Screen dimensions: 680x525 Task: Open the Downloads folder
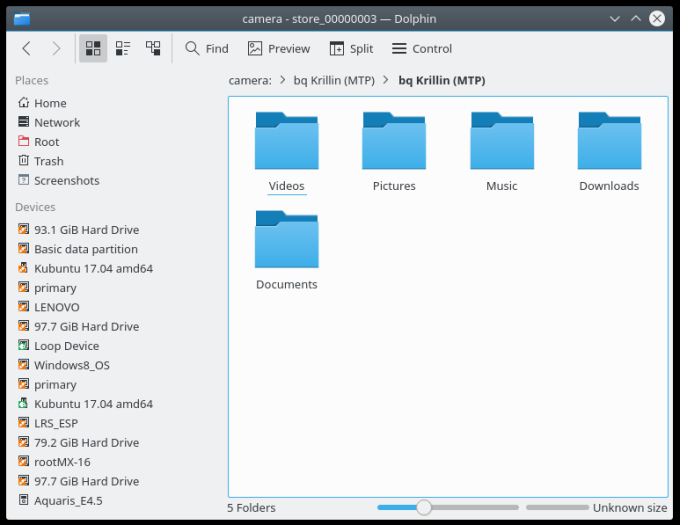pyautogui.click(x=609, y=150)
